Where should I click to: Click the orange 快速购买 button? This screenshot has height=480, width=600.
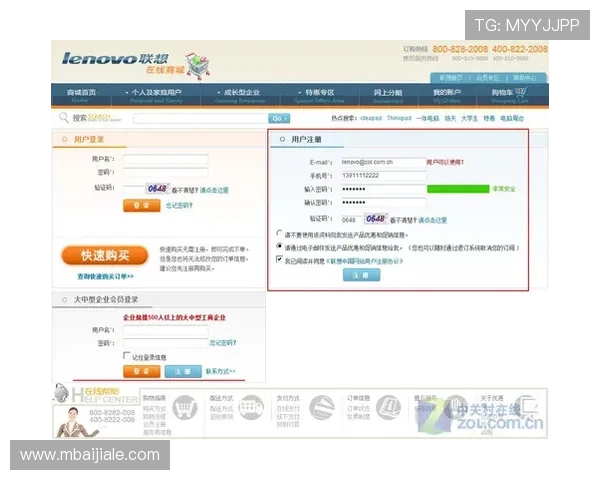pyautogui.click(x=105, y=255)
